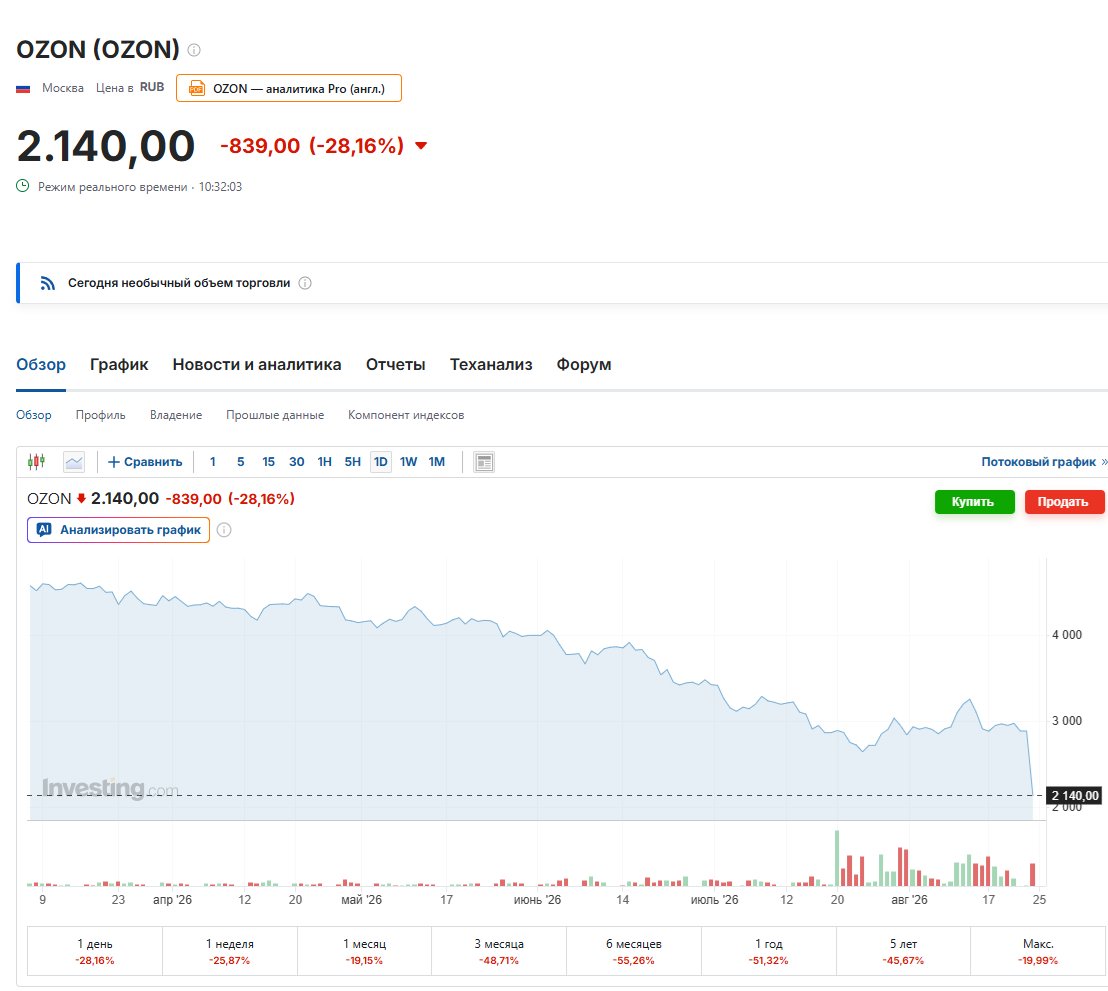Select the 1 год period cell

coord(769,951)
